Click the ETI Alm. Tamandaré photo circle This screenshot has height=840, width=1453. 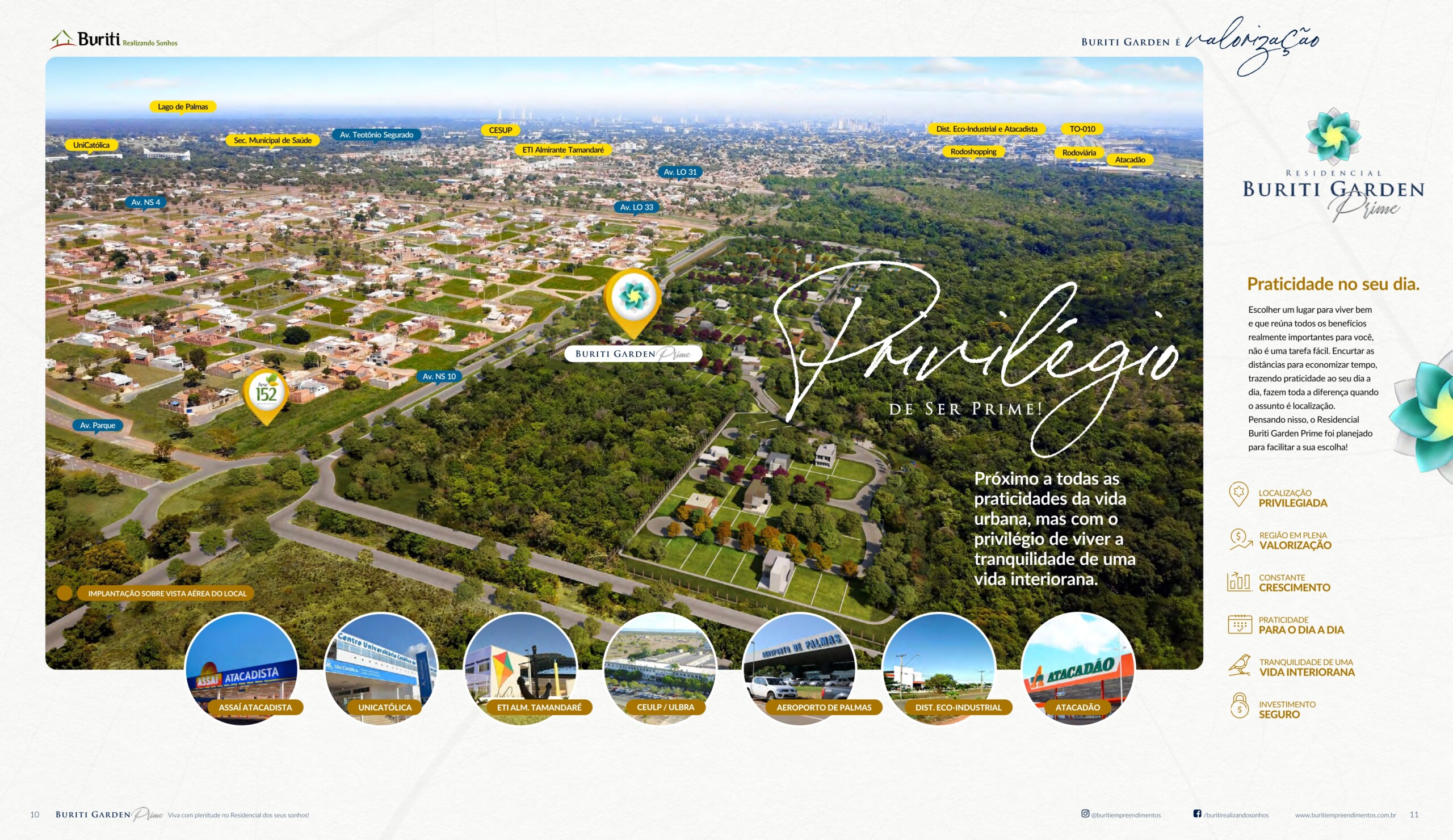point(520,668)
